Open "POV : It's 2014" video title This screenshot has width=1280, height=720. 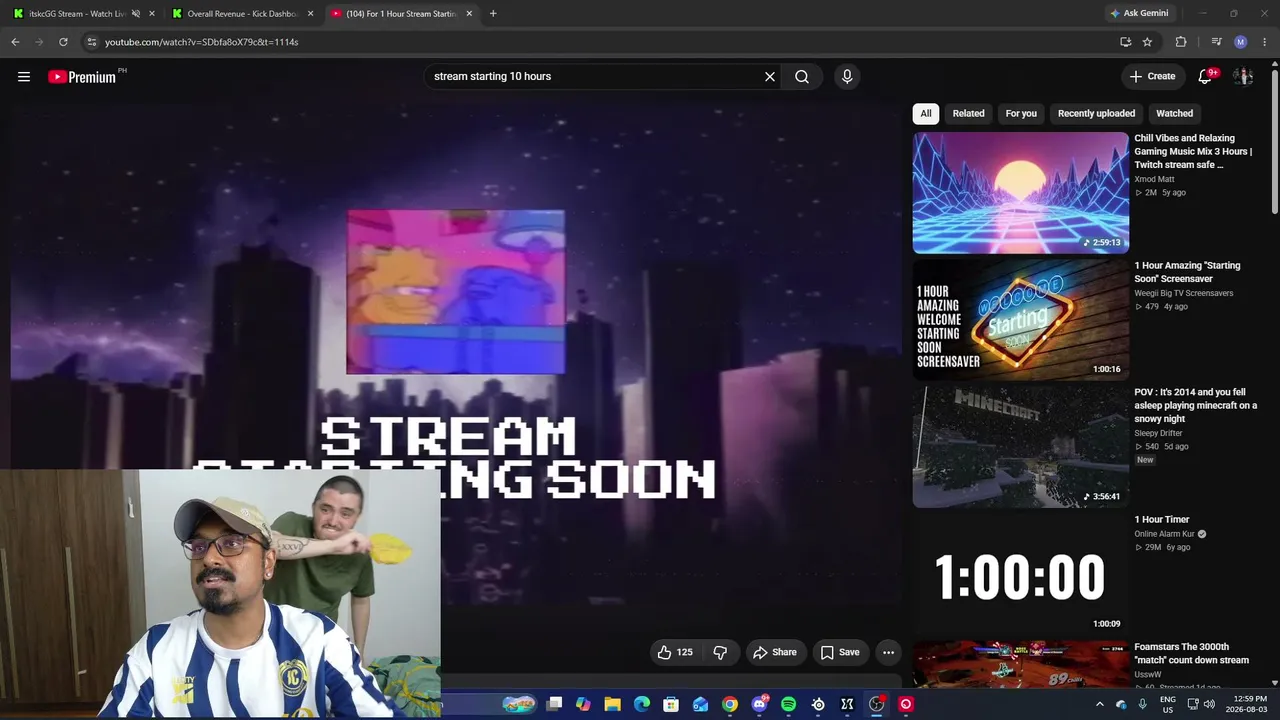pyautogui.click(x=1195, y=406)
